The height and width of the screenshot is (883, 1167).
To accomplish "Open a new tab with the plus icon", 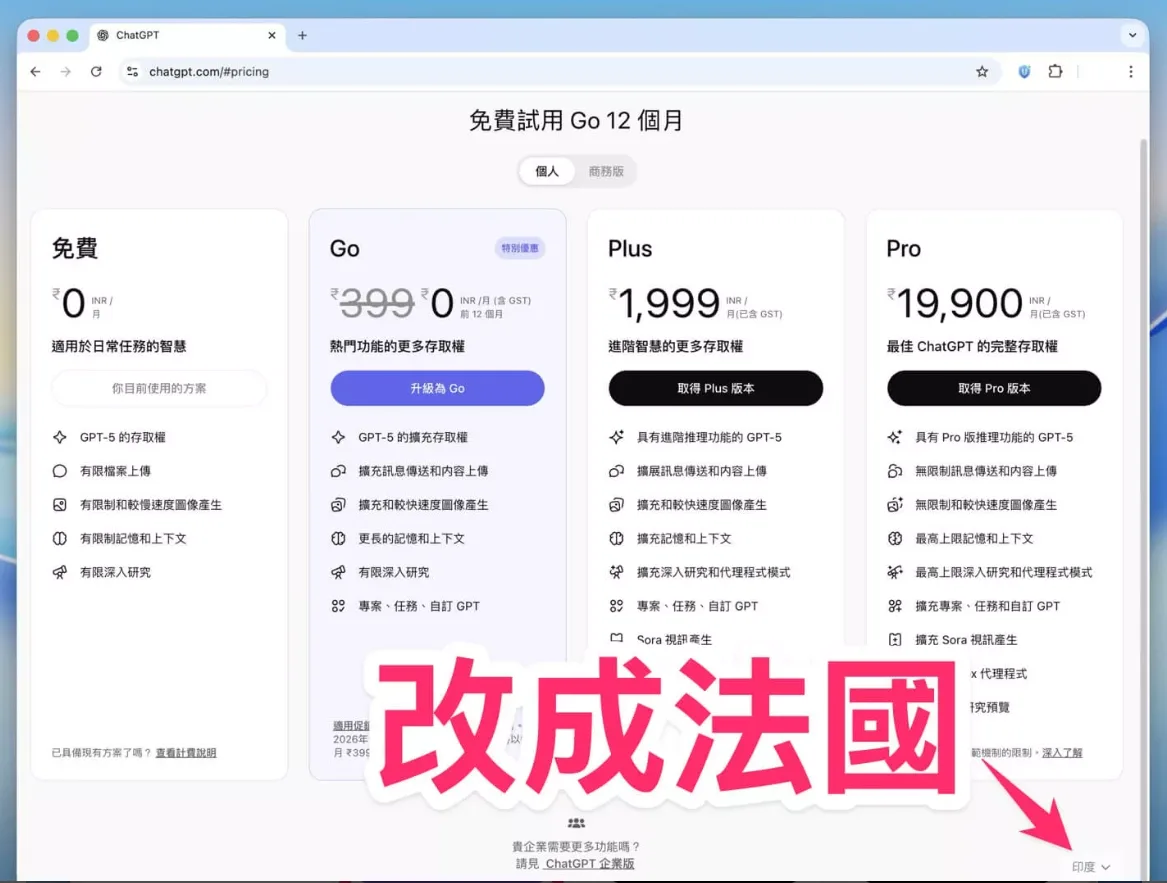I will (x=302, y=35).
